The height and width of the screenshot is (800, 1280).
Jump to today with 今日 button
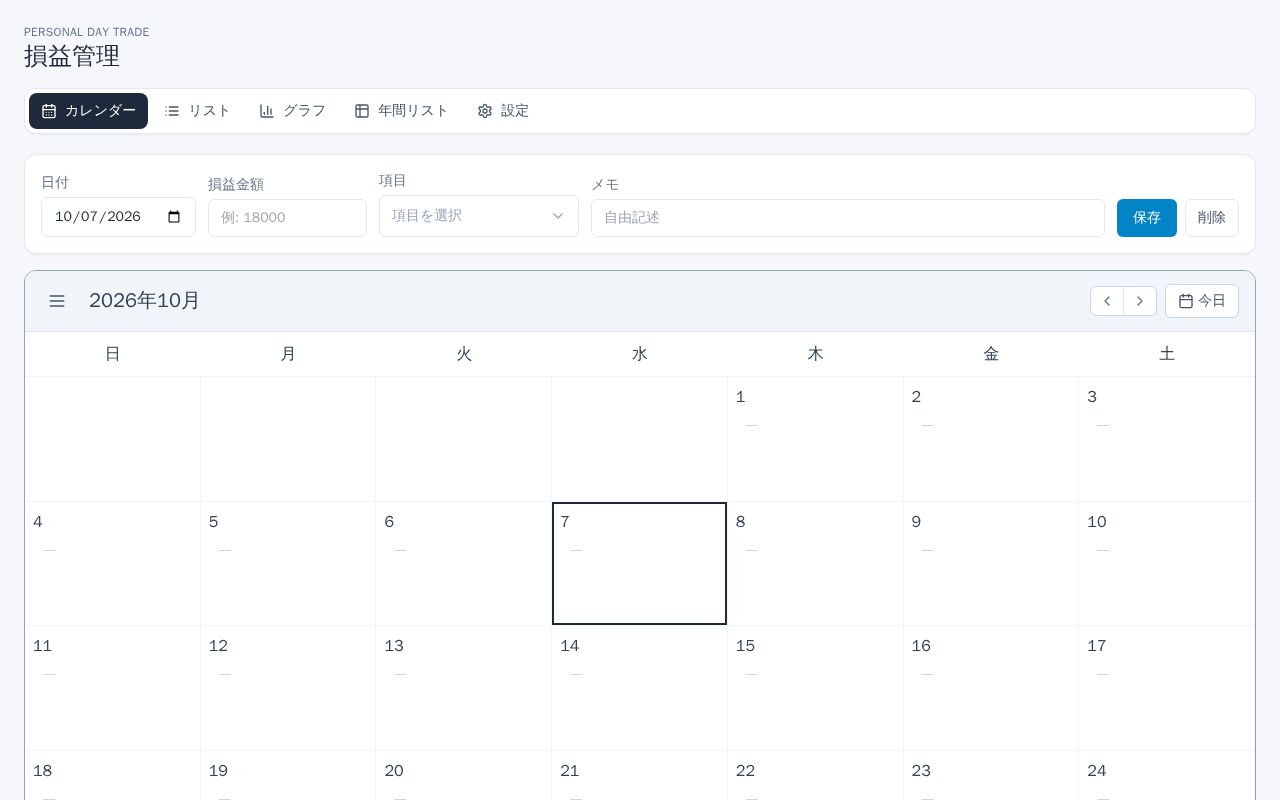tap(1202, 301)
